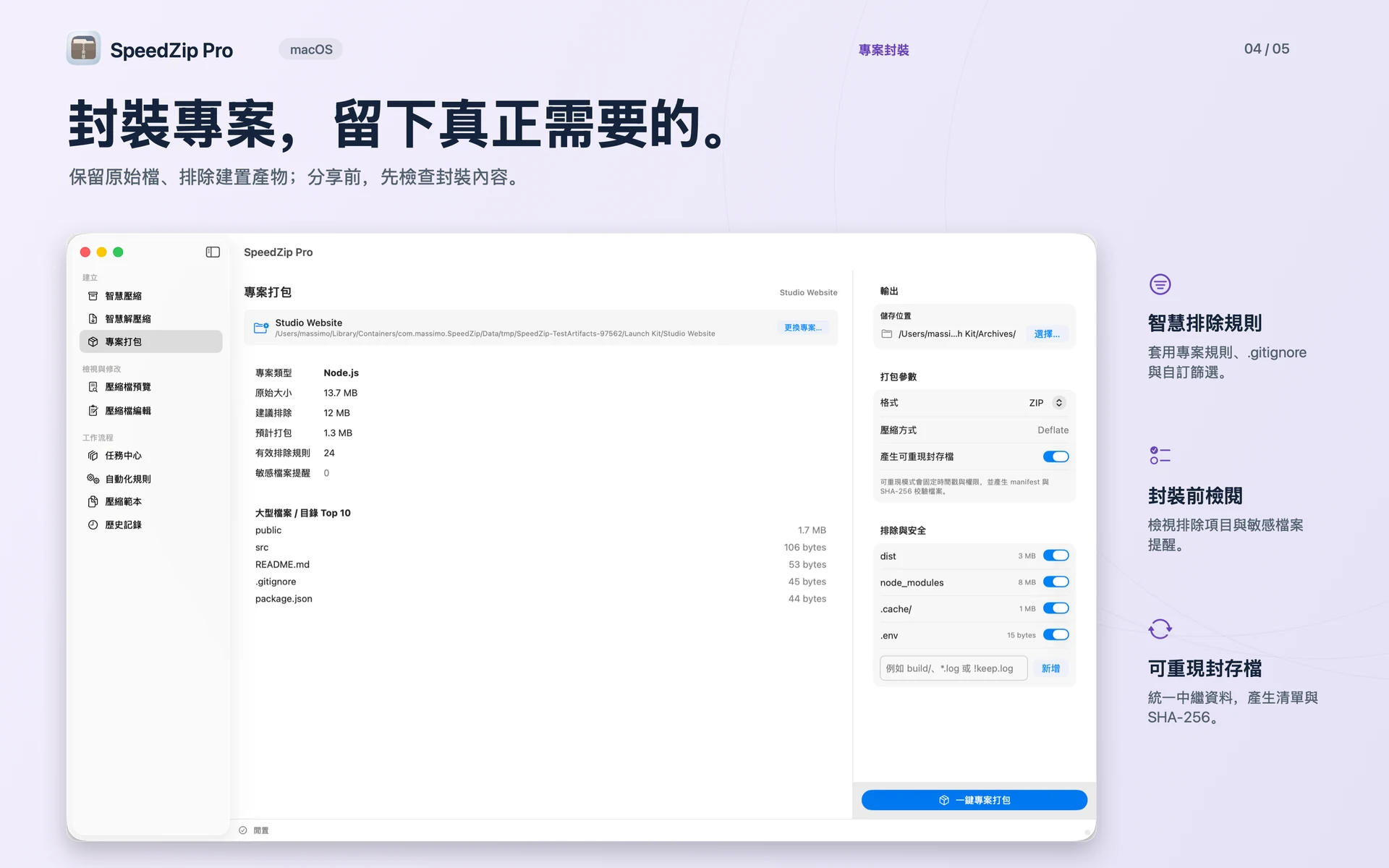Click the 原始大小 value 13.7 MB
Screen dimensions: 1389x868
coord(340,393)
